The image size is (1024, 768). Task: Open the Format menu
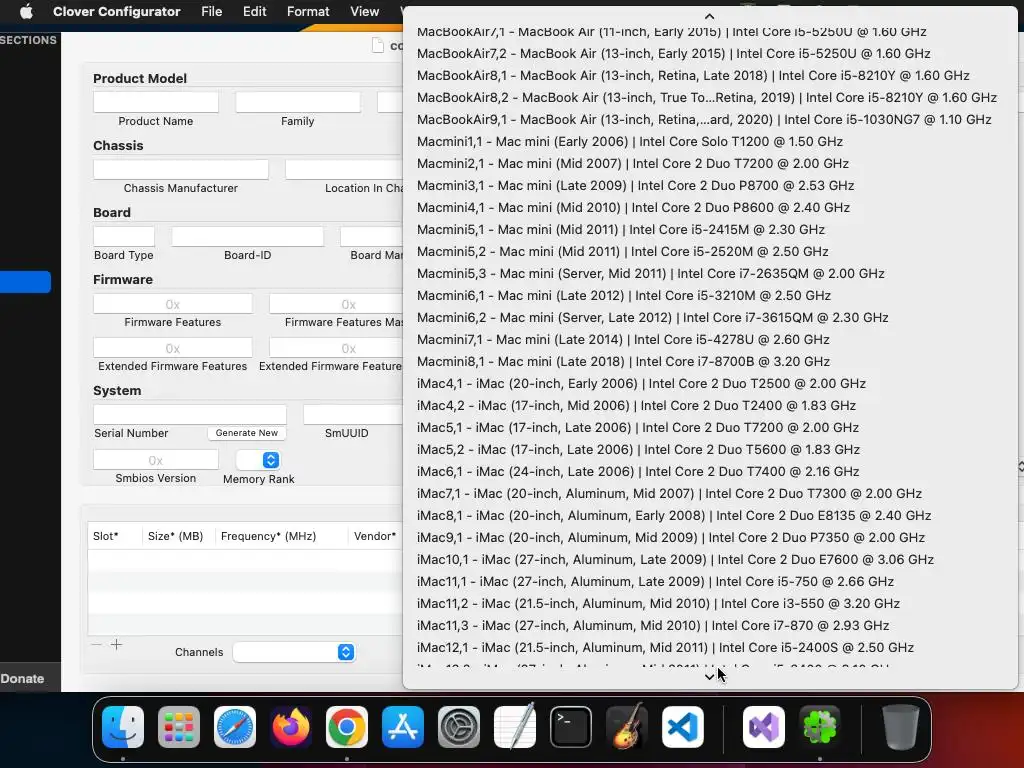[x=308, y=11]
